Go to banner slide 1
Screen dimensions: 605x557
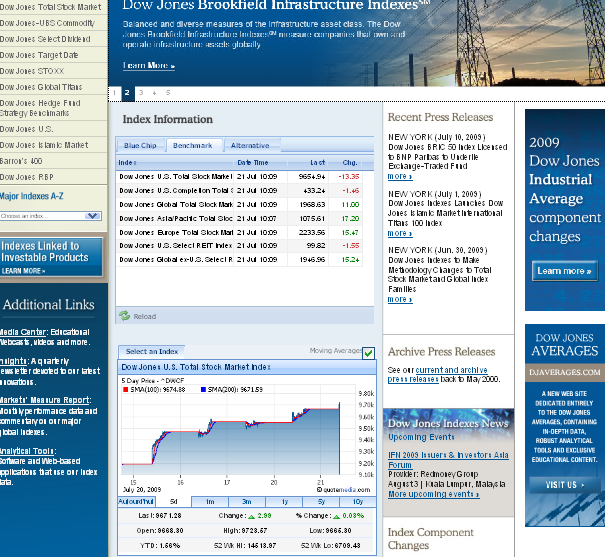point(115,93)
